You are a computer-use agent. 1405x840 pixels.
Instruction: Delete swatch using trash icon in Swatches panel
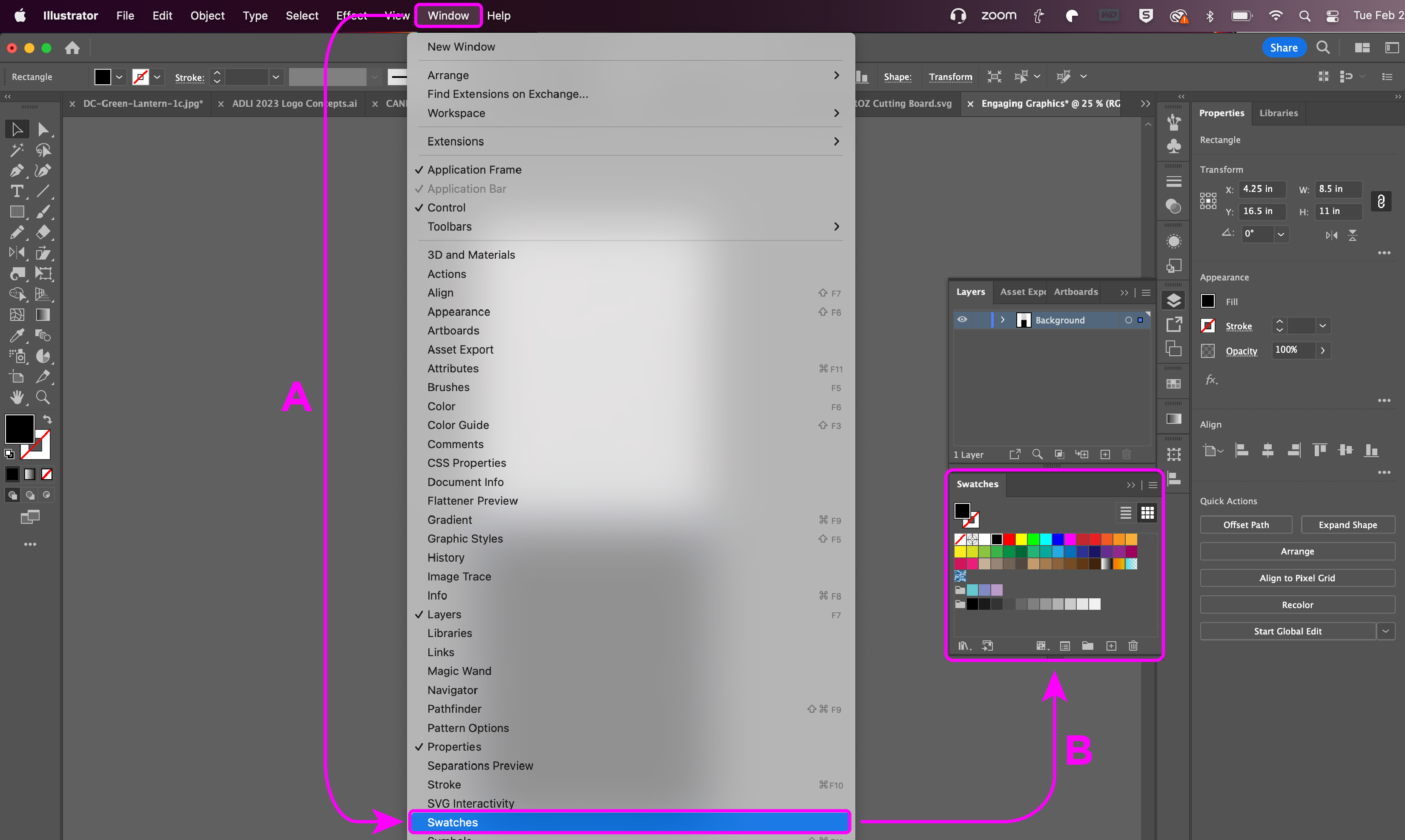coord(1133,646)
